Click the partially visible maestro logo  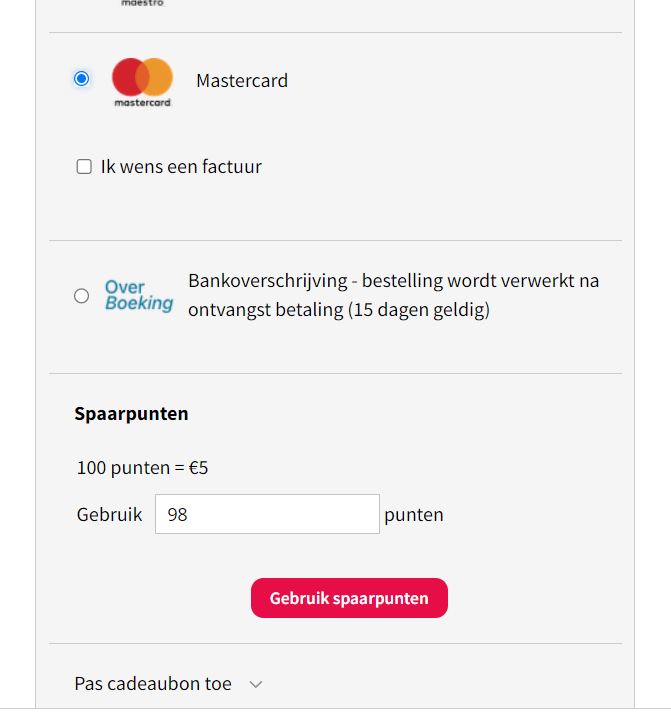[142, 3]
